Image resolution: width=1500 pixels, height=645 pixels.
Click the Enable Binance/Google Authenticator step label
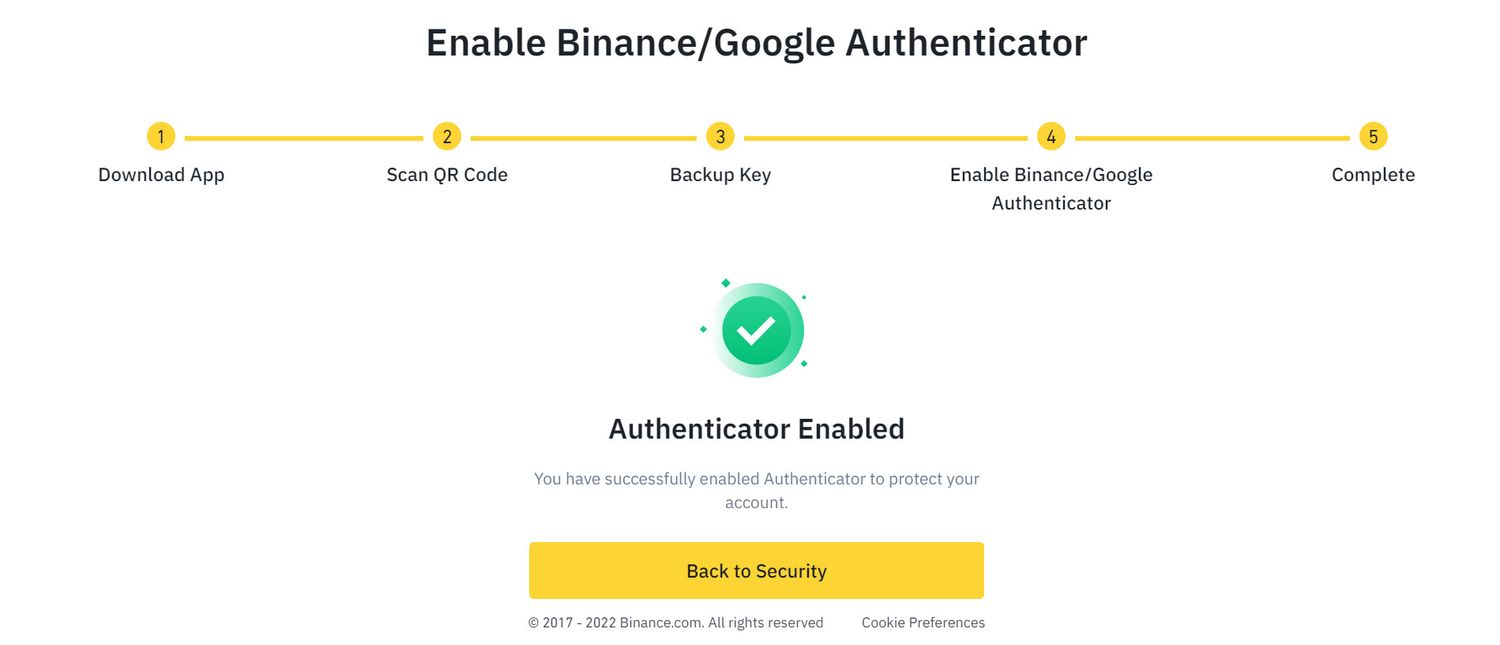pyautogui.click(x=1051, y=188)
